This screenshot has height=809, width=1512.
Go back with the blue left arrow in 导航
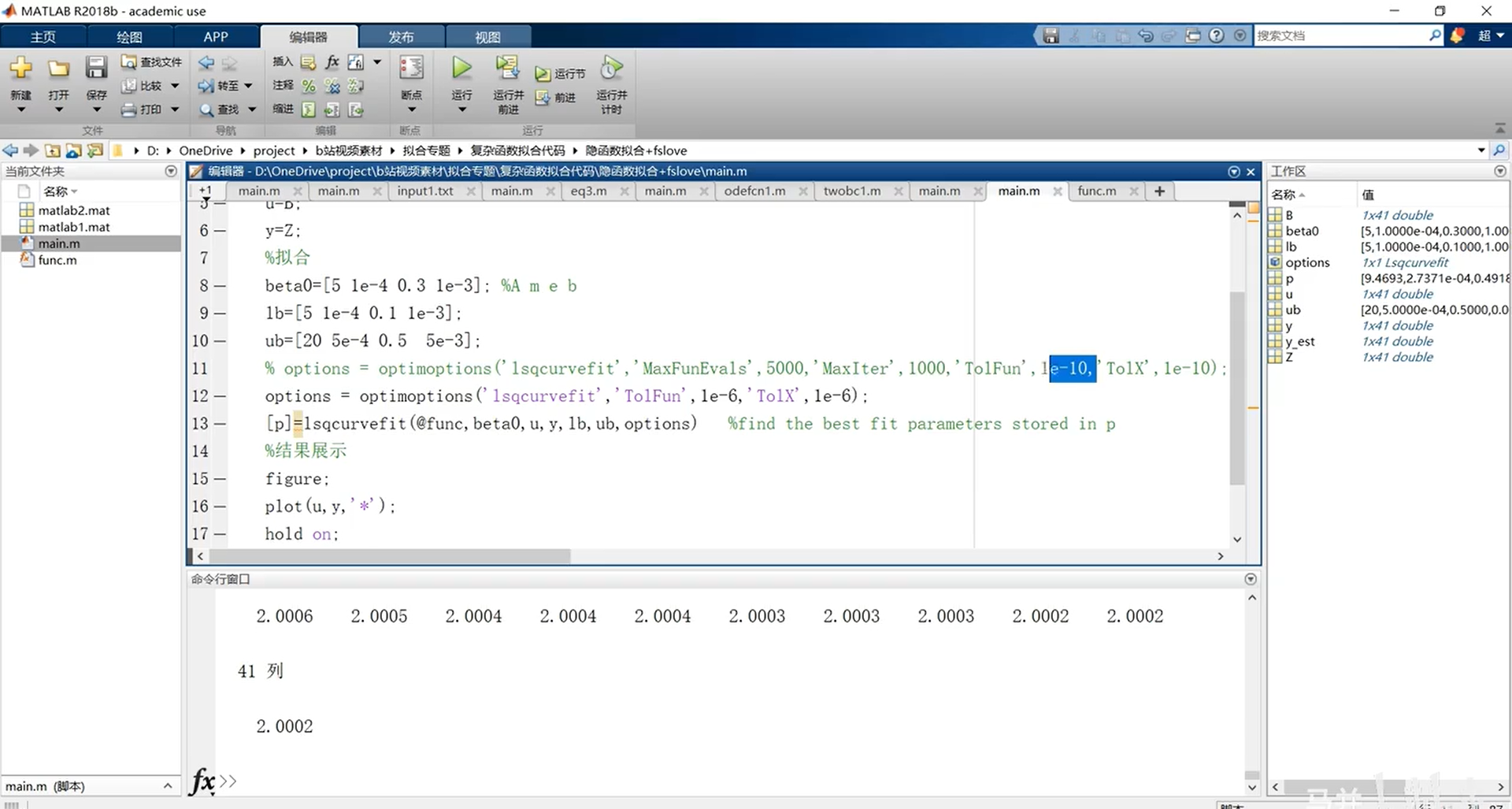click(x=206, y=62)
